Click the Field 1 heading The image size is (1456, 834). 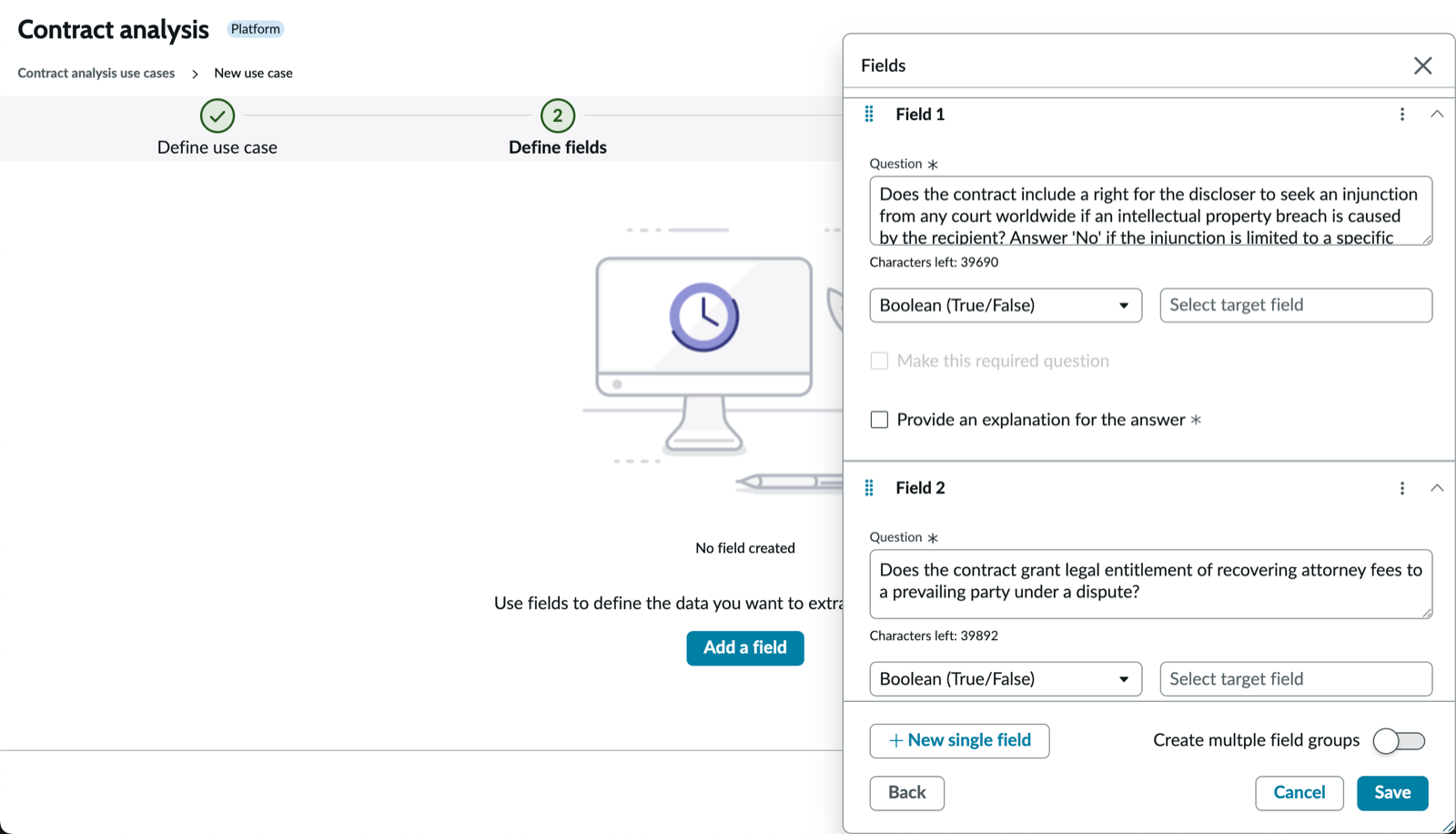pos(920,114)
